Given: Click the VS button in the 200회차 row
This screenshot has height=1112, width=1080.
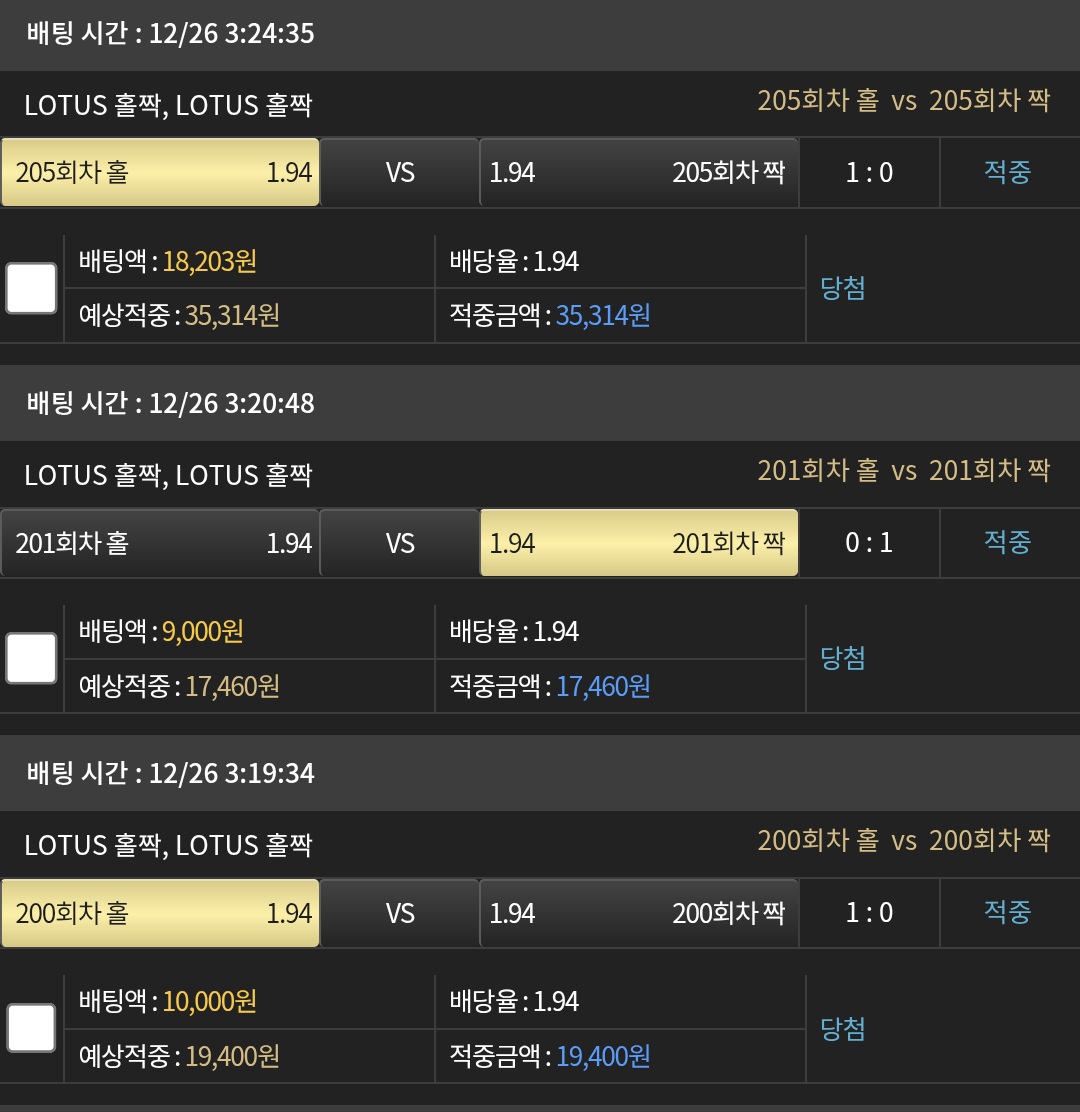Looking at the screenshot, I should point(400,912).
